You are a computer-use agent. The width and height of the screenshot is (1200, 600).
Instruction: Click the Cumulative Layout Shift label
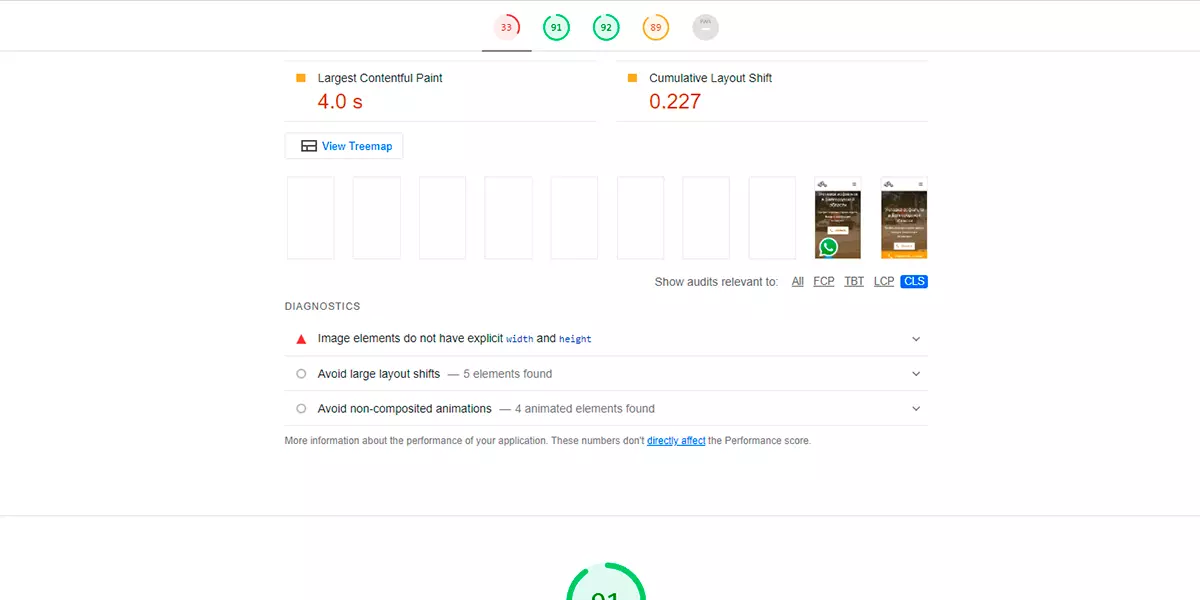[710, 78]
